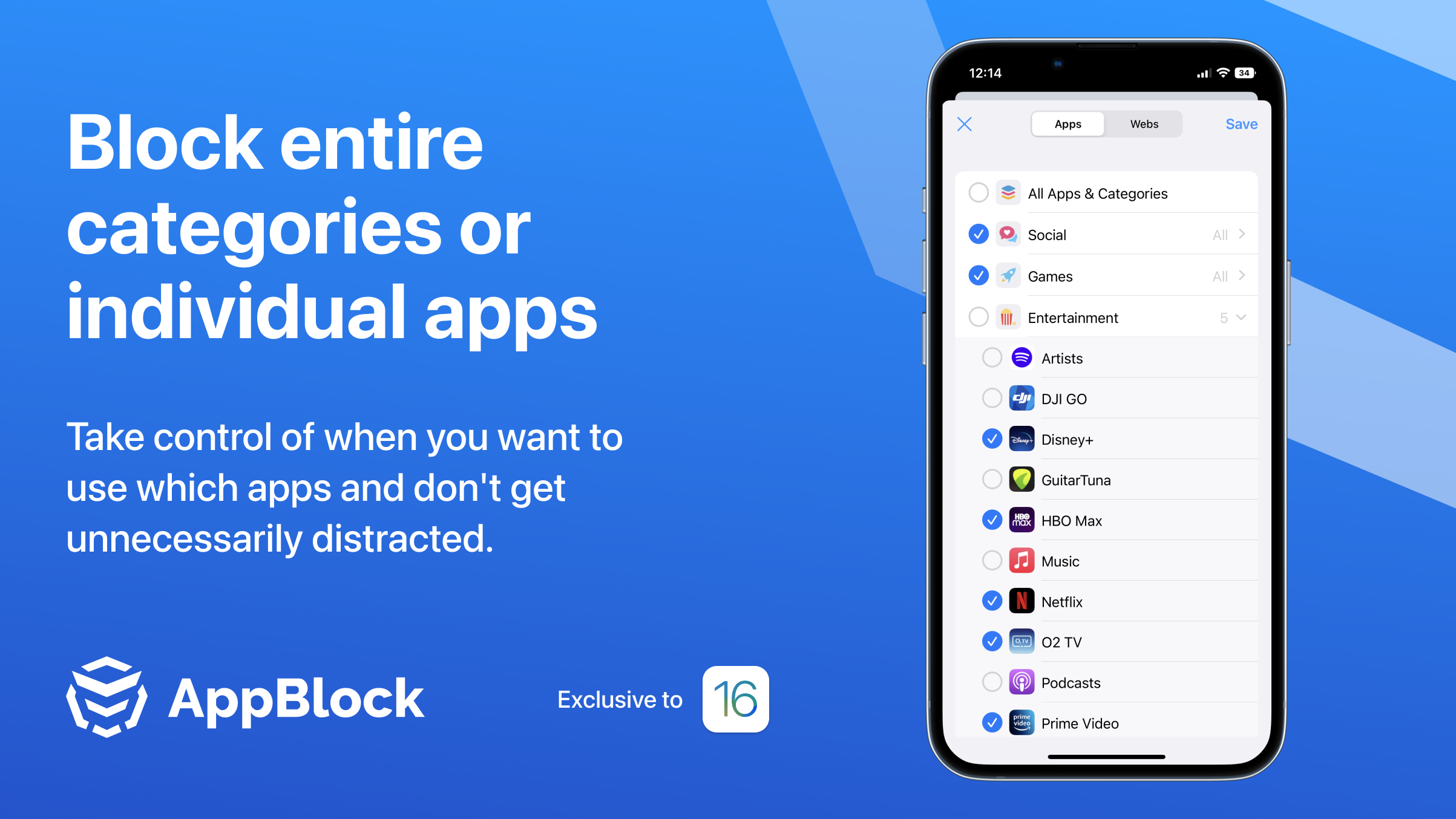Switch to the Apps tab
The height and width of the screenshot is (819, 1456).
pos(1067,124)
